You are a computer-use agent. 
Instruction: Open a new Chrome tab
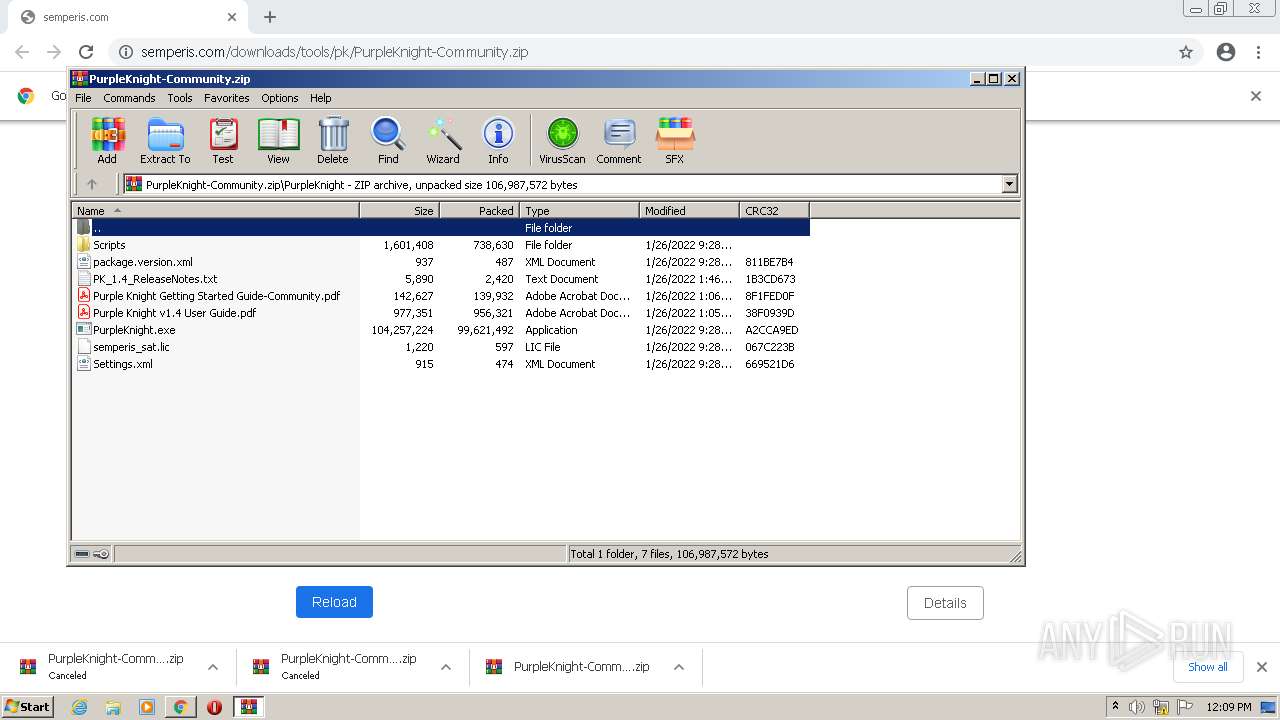point(270,17)
